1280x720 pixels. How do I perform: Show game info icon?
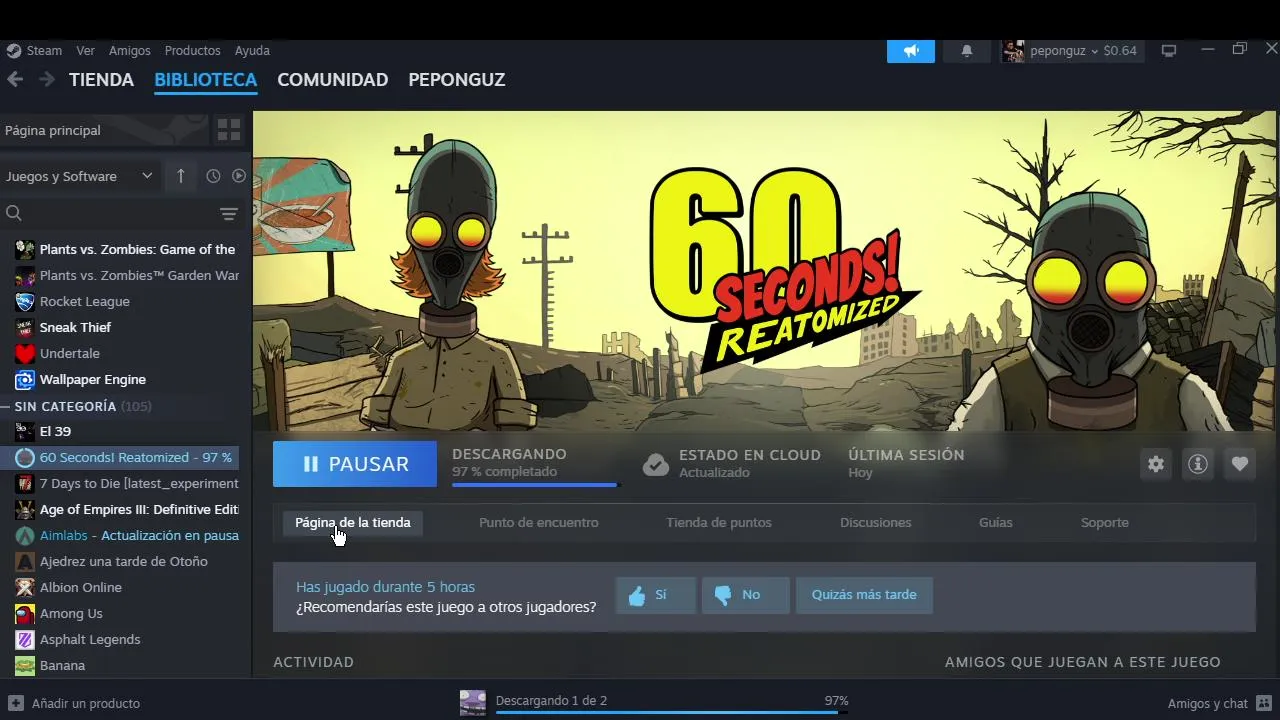(1198, 464)
